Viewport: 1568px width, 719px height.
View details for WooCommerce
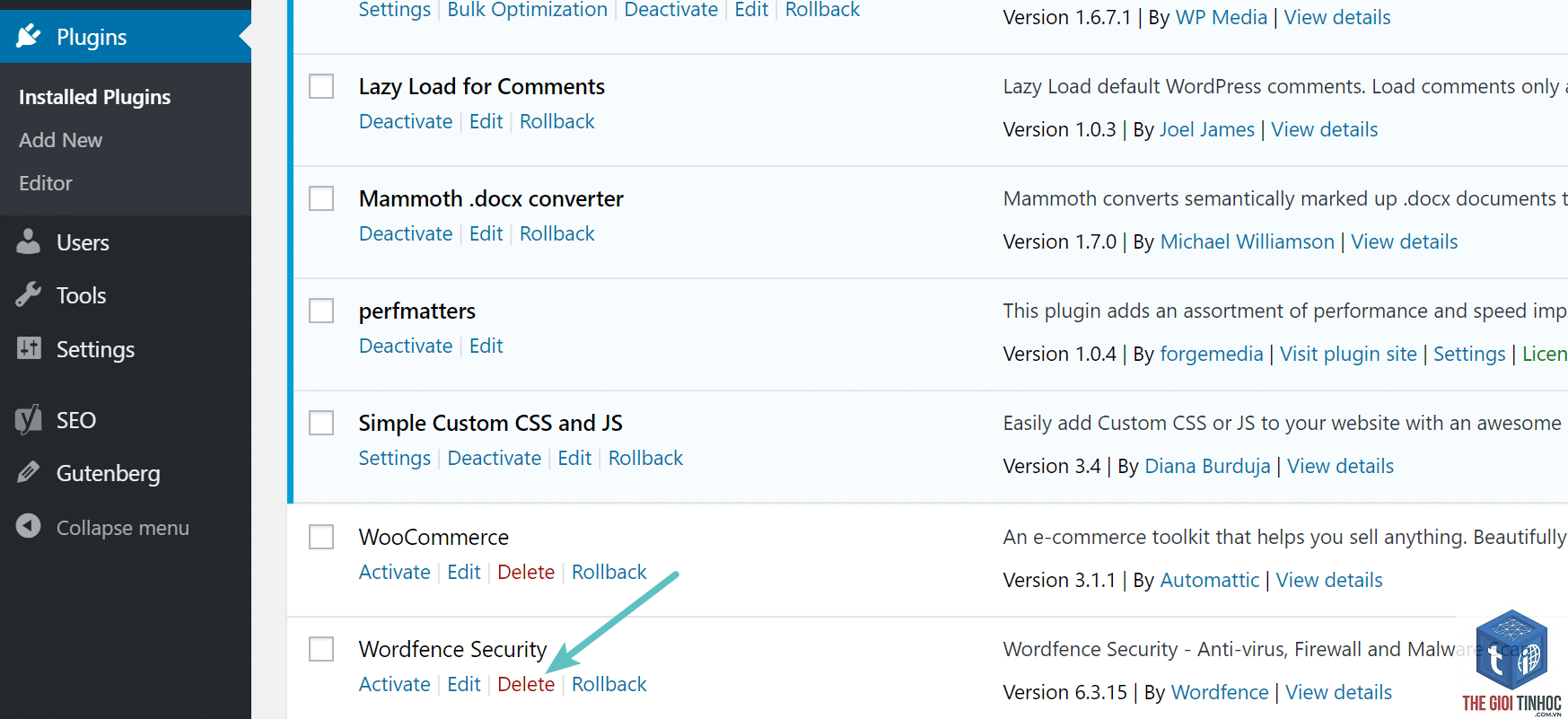pyautogui.click(x=1329, y=580)
